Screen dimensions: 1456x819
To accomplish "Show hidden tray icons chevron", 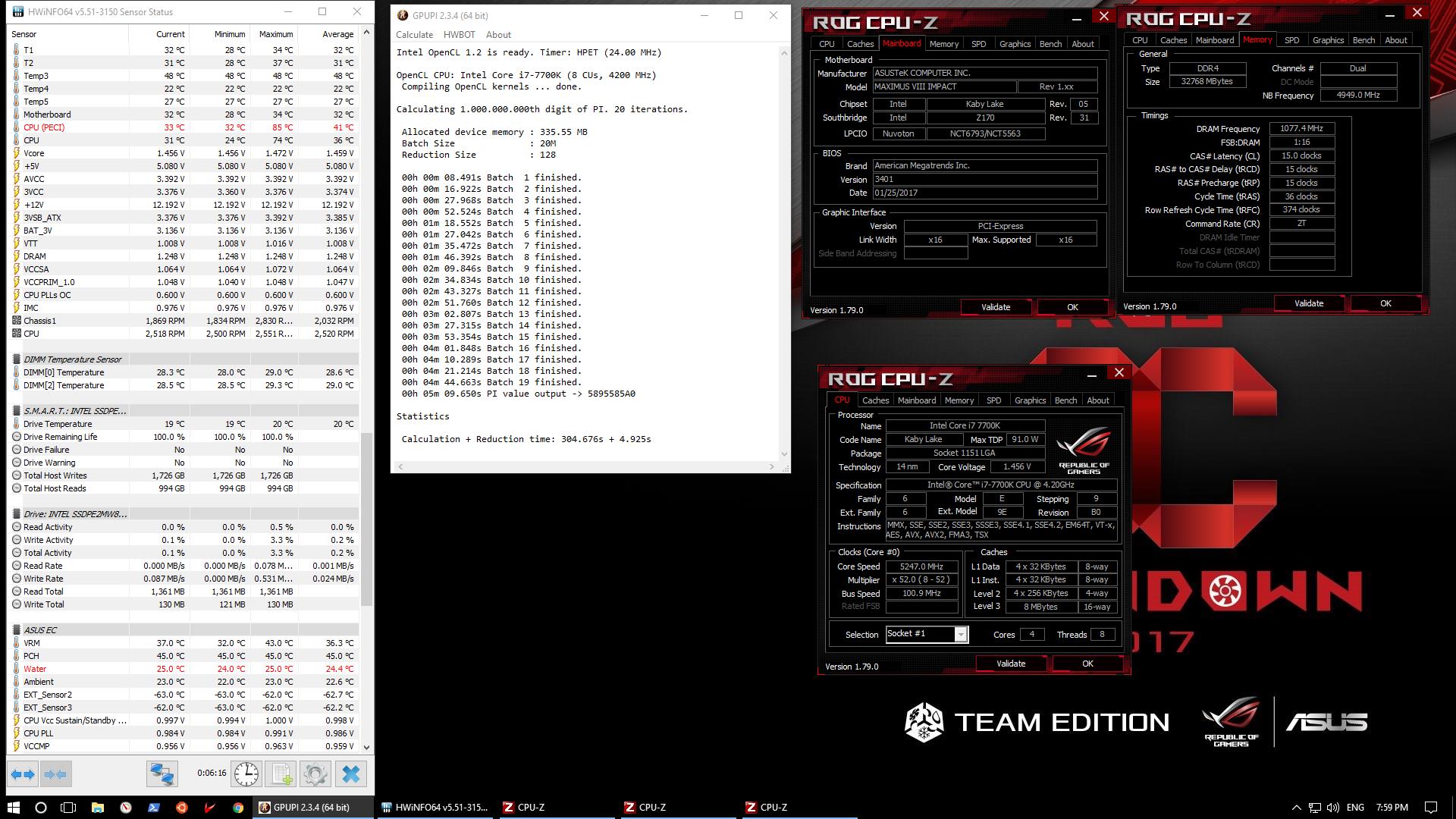I will tap(1296, 808).
